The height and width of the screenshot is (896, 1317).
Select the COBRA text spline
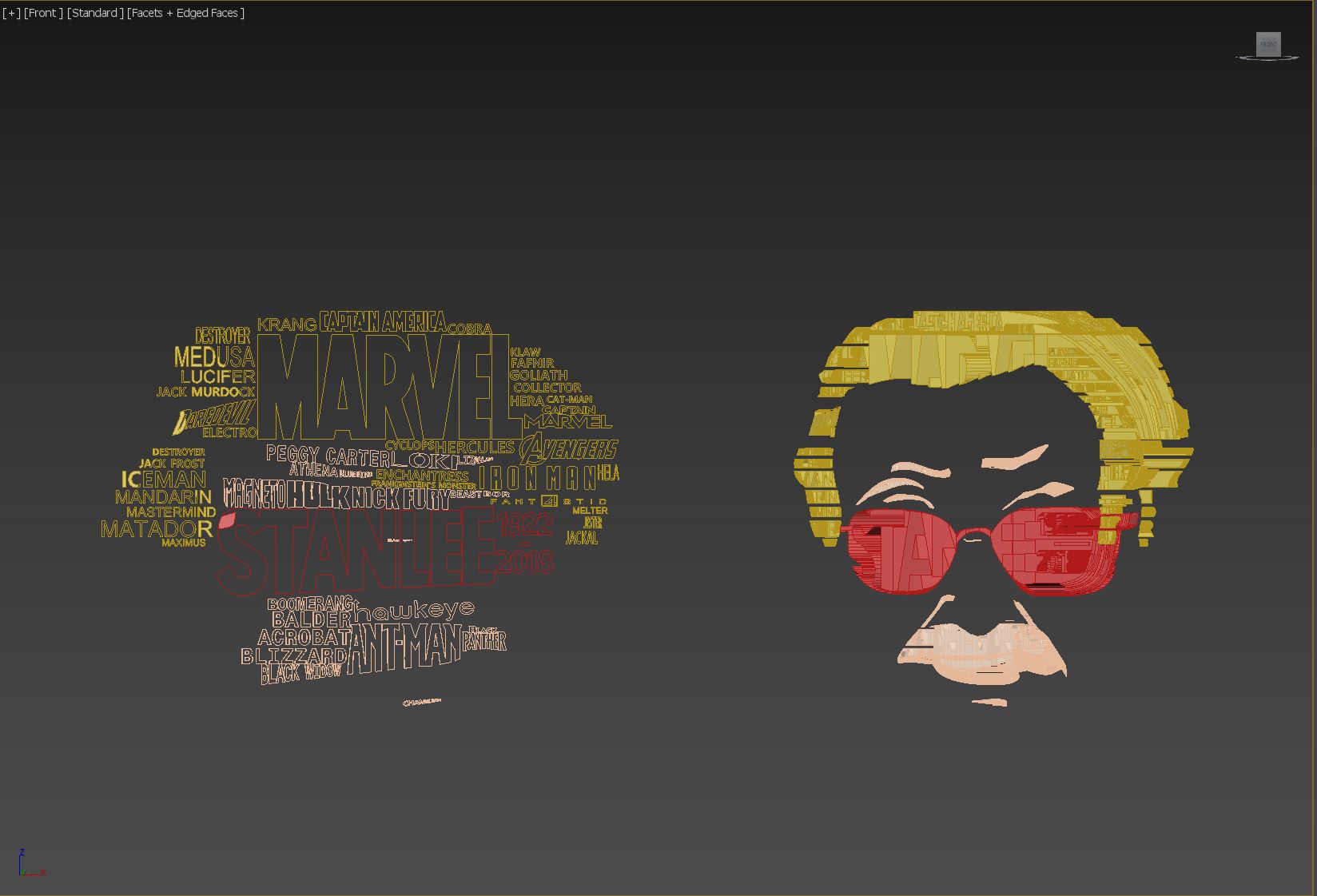pyautogui.click(x=470, y=329)
